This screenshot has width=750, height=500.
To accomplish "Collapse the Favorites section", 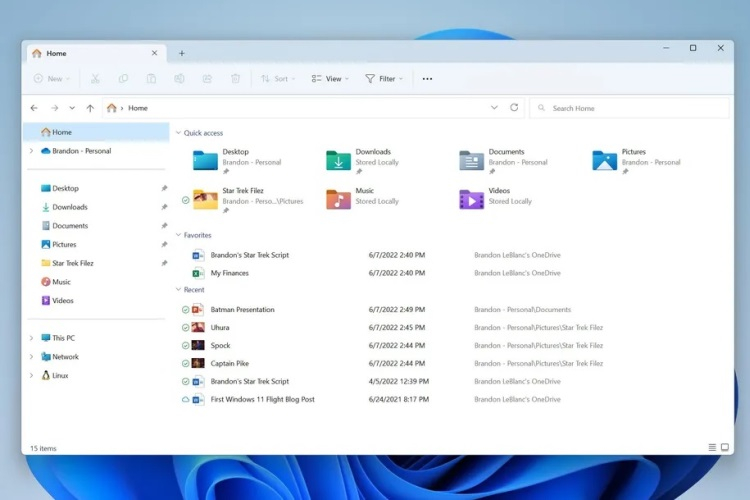I will point(178,235).
